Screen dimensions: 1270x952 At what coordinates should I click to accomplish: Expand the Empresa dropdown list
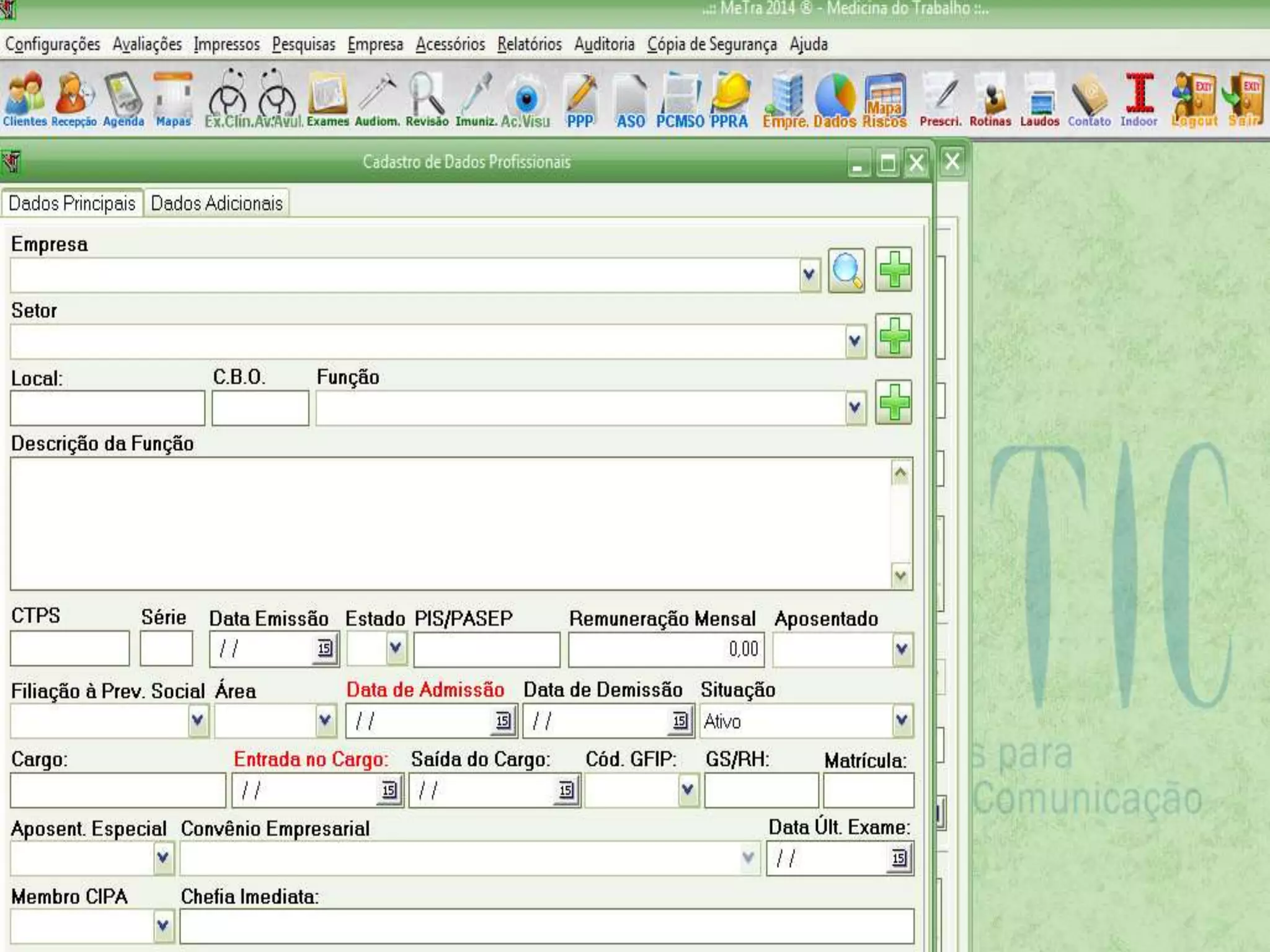click(x=808, y=275)
